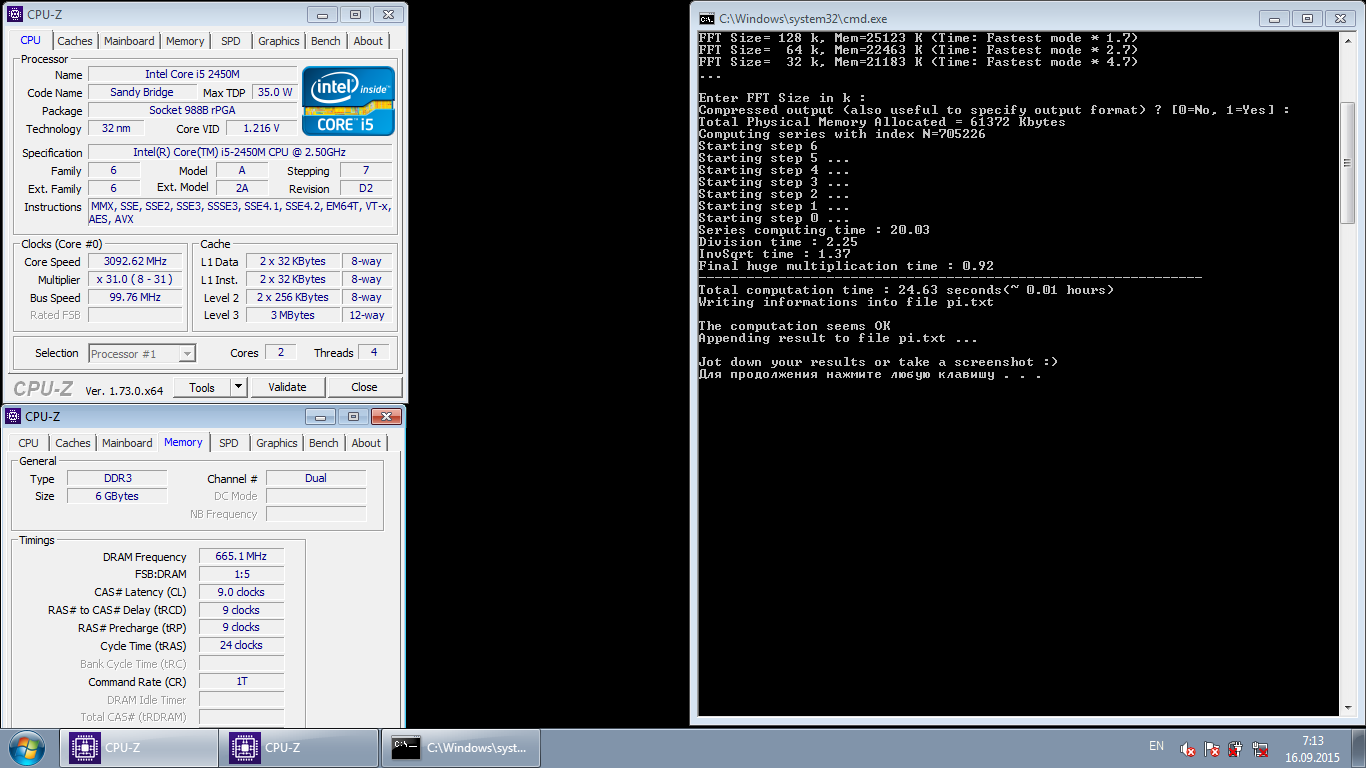Click the memory Type value "DDR3"
Viewport: 1366px width, 768px height.
point(117,478)
